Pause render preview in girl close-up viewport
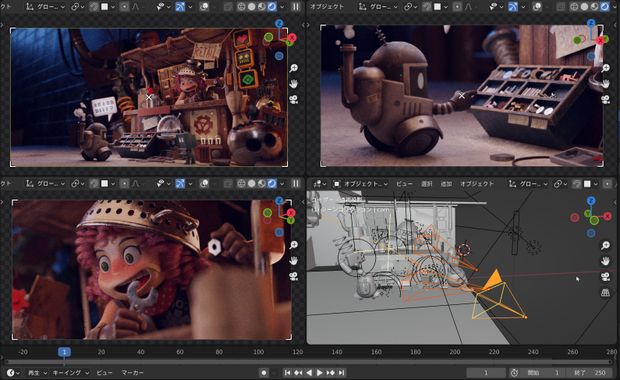Screen dimensions: 620x380 tap(296, 183)
